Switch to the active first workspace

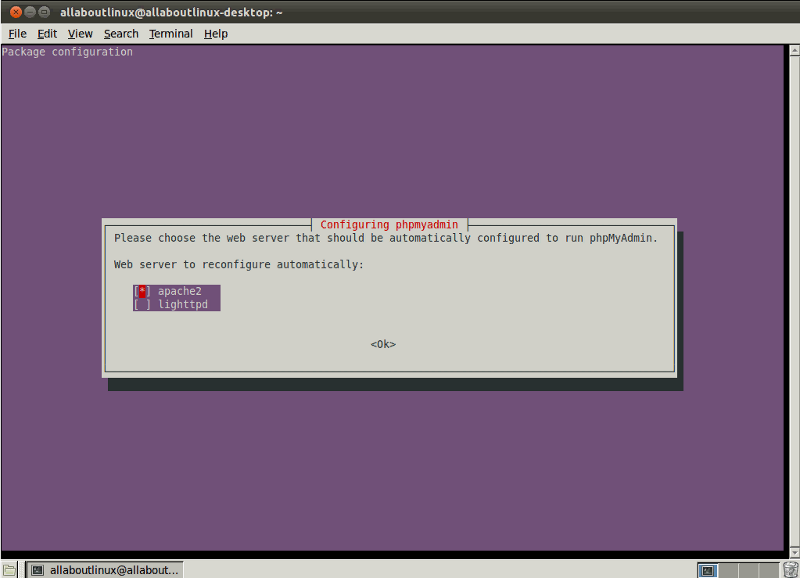[707, 570]
